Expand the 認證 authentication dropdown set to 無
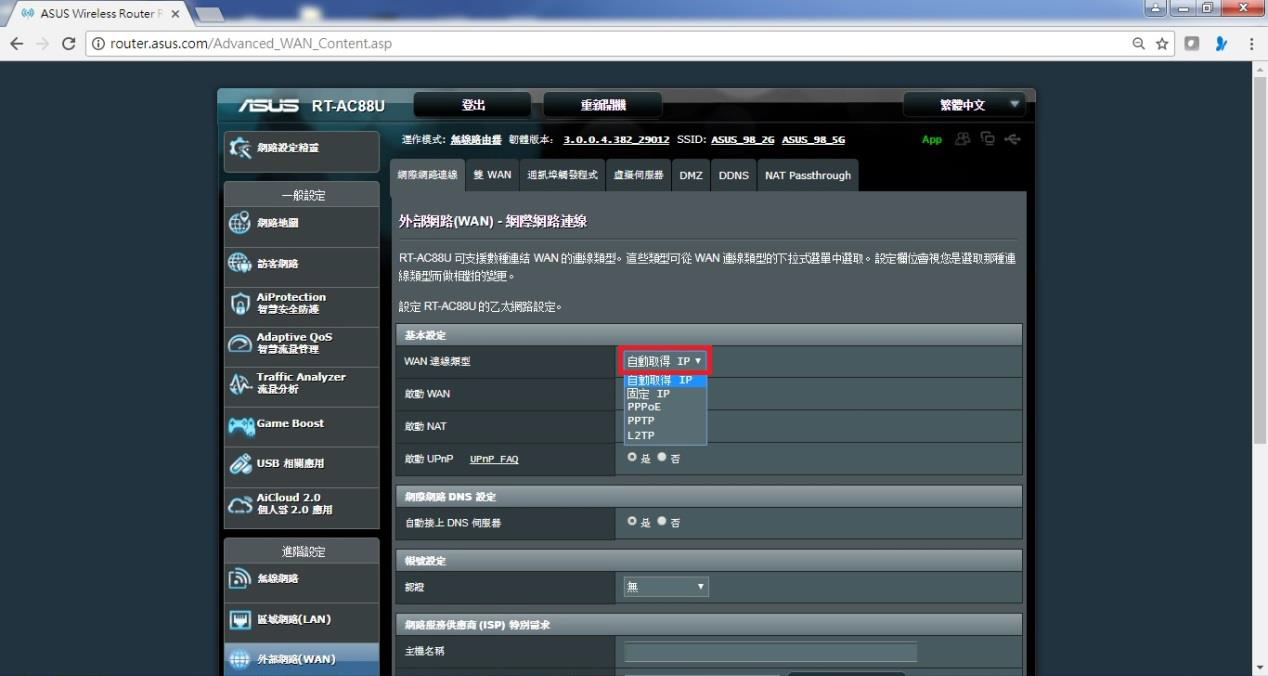This screenshot has width=1268, height=676. pos(666,587)
